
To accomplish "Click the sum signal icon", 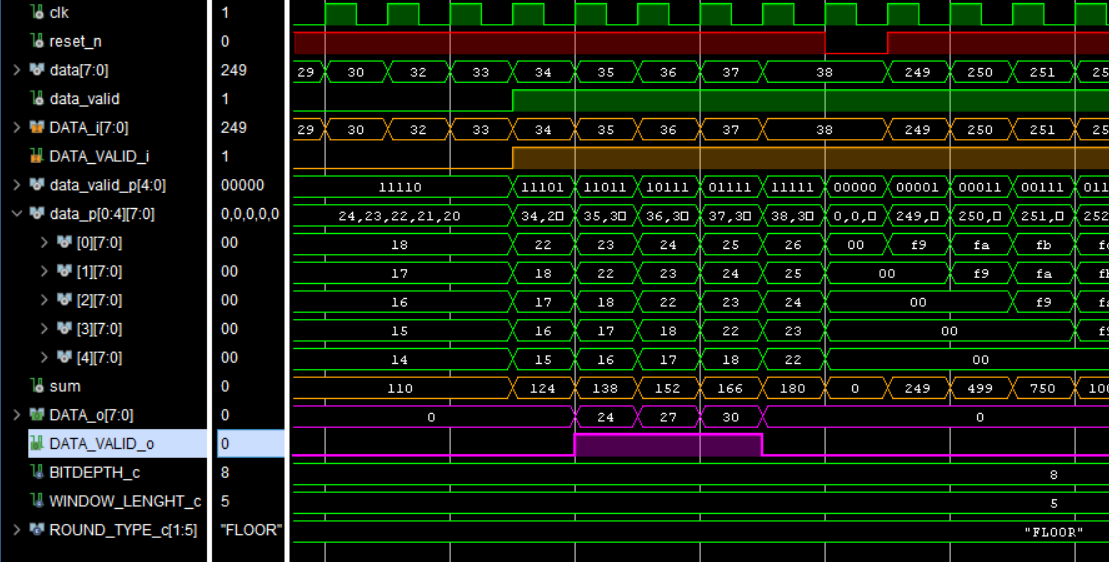I will [x=37, y=386].
